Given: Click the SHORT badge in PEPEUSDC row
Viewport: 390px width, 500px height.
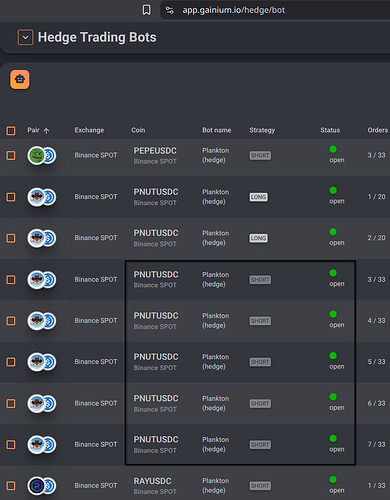Looking at the screenshot, I should (x=260, y=155).
